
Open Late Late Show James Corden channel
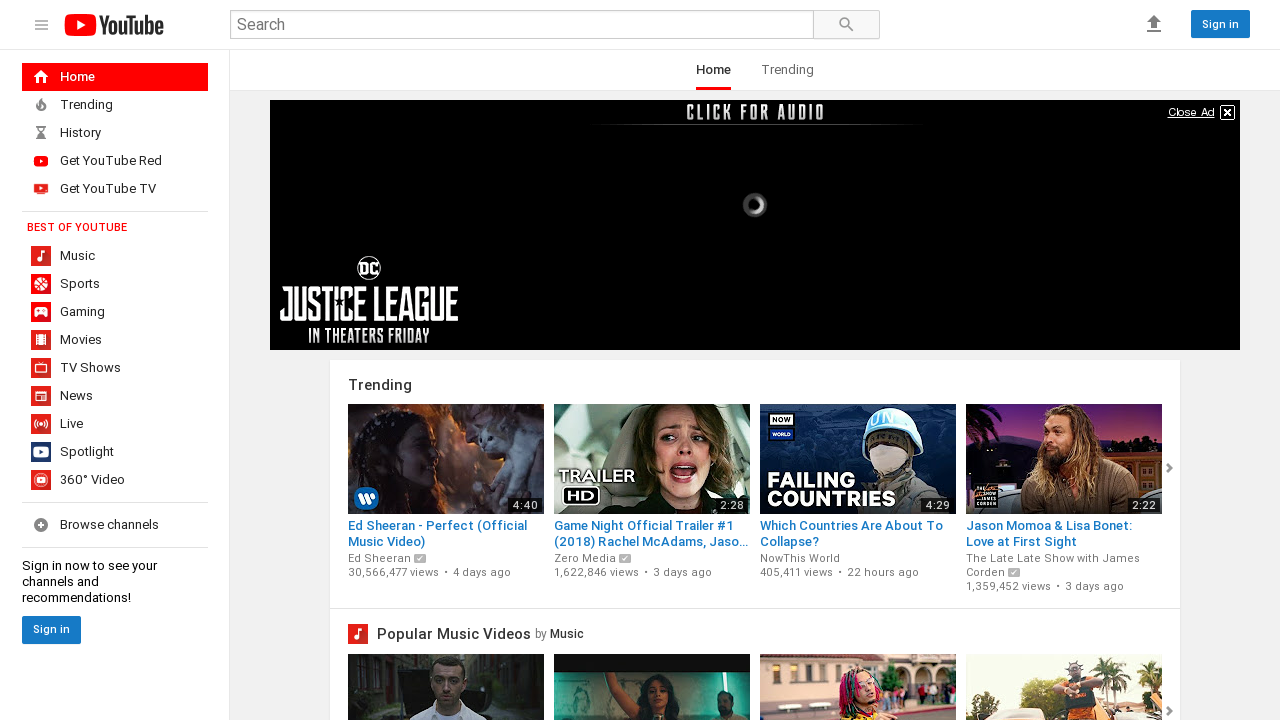point(1053,565)
